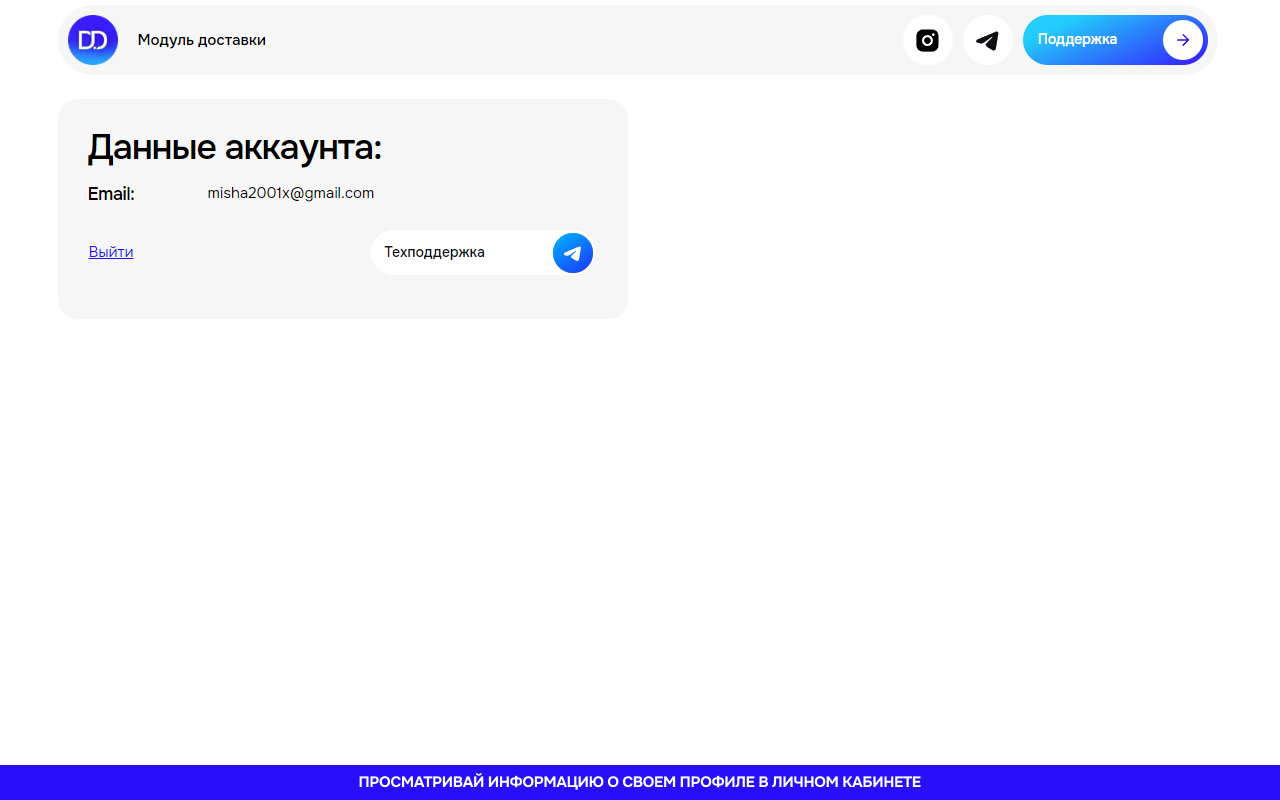Click the account data card panel
1280x800 pixels.
pos(343,208)
